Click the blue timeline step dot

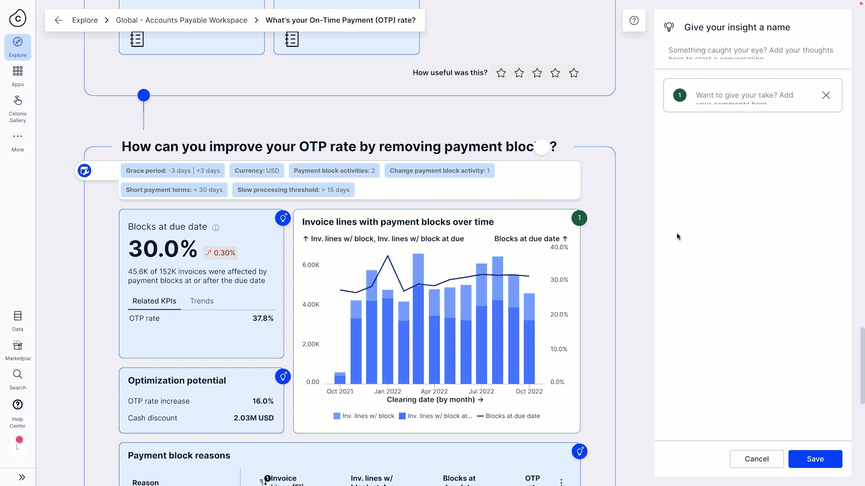click(x=143, y=95)
